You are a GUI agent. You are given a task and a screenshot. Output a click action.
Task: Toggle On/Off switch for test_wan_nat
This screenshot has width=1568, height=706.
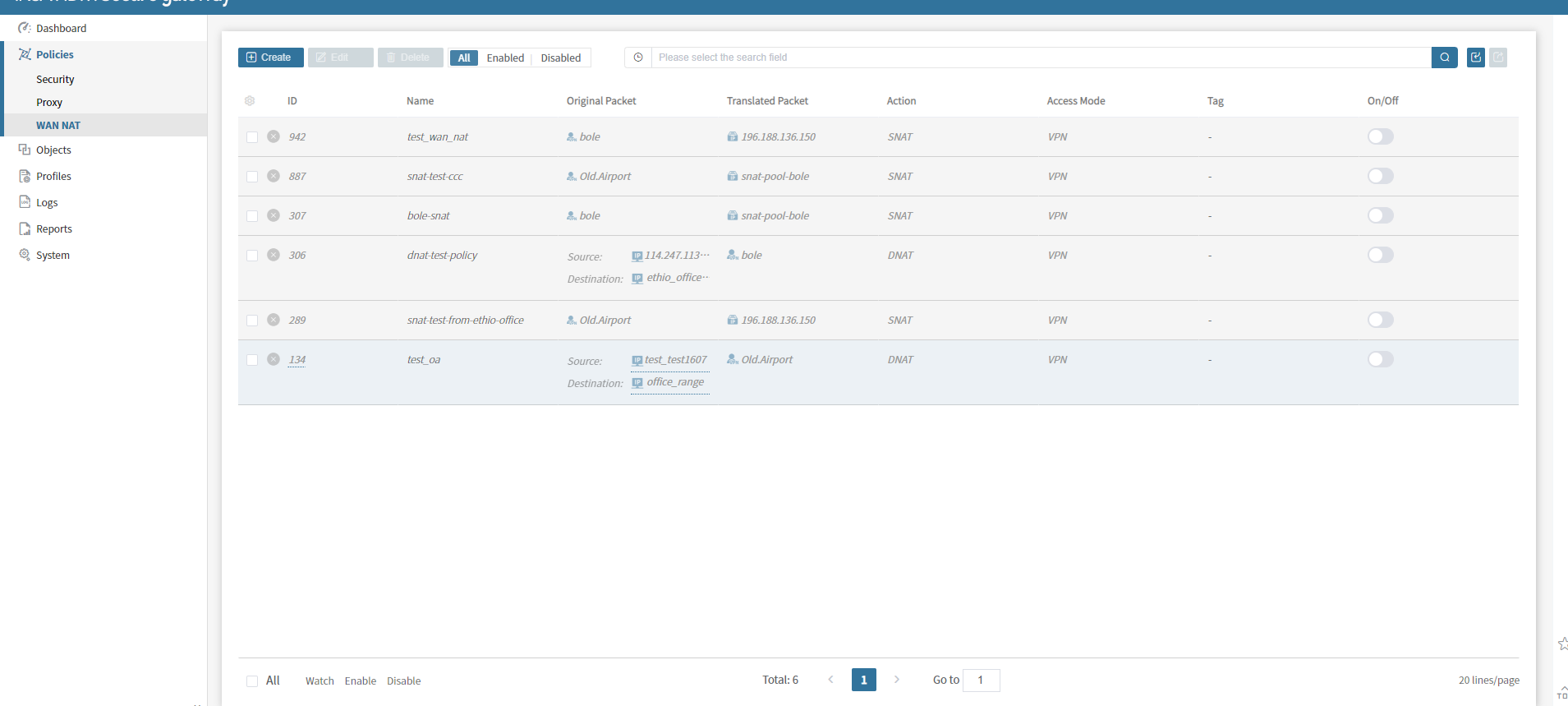coord(1380,136)
